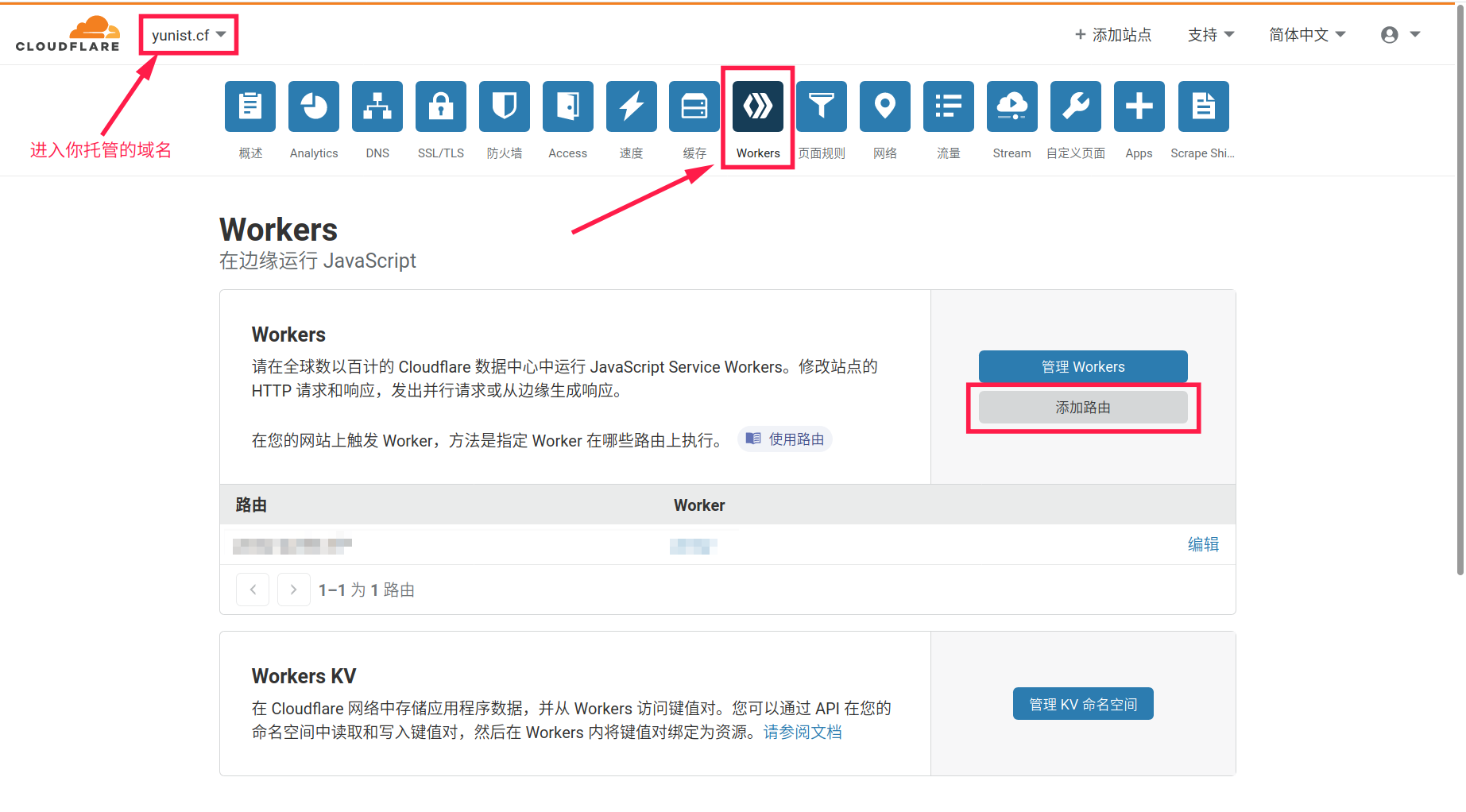Open the 使用路由 help link

[785, 439]
